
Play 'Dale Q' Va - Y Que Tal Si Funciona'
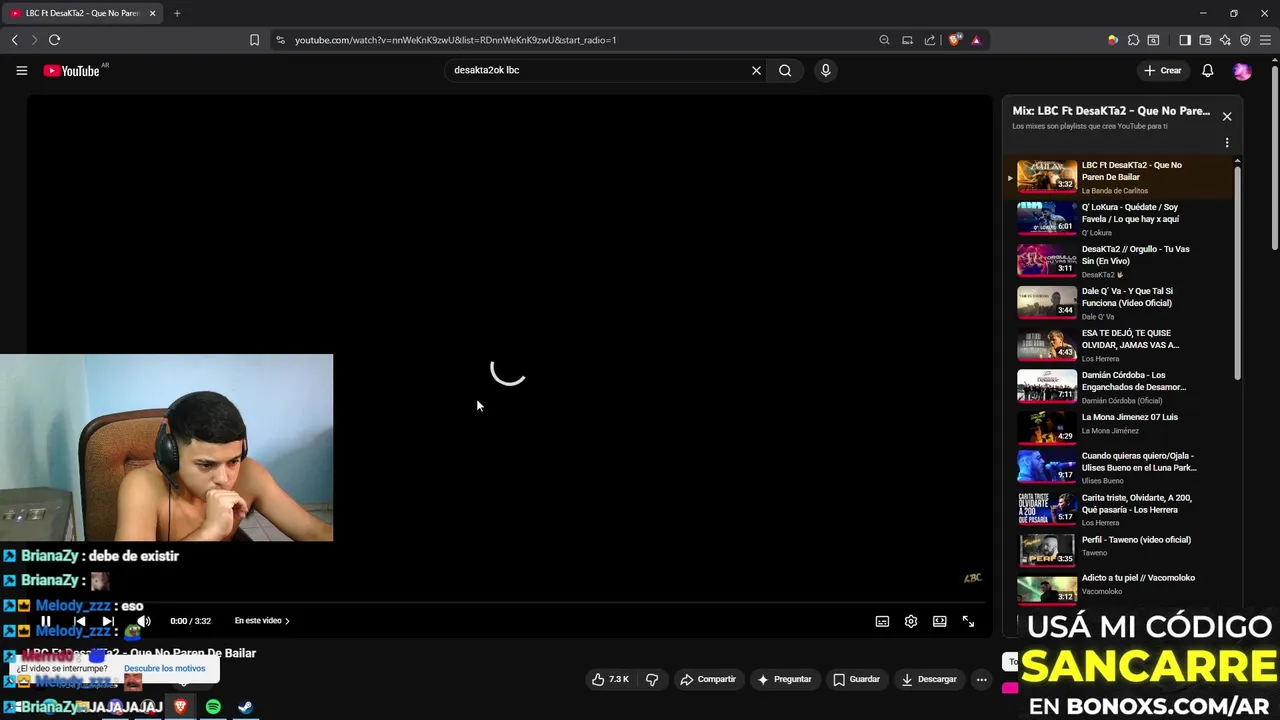click(1120, 303)
